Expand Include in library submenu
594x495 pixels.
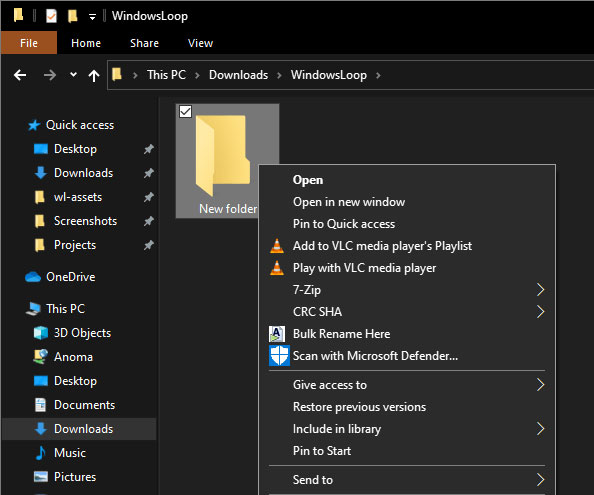(407, 429)
